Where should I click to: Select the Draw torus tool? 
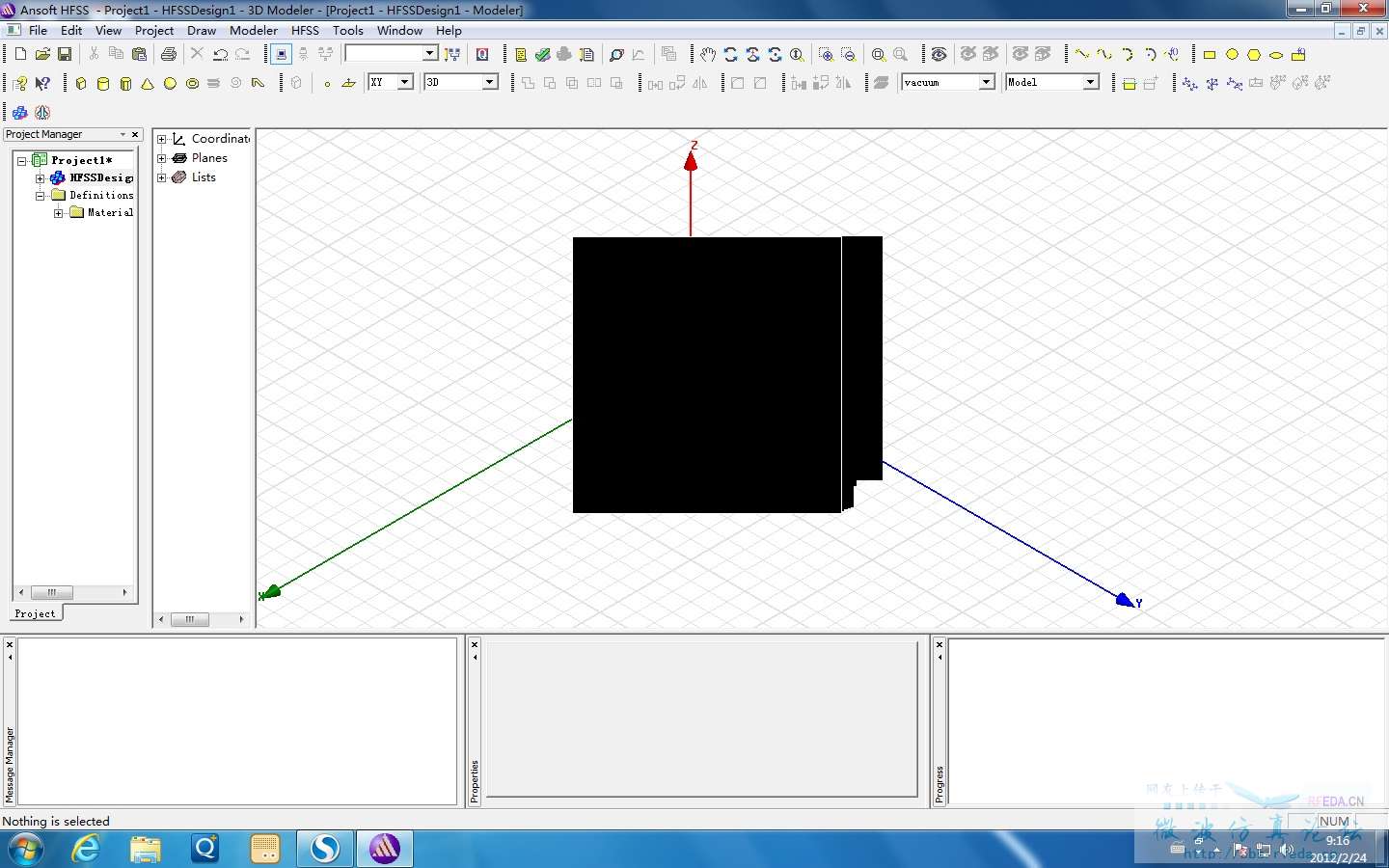coord(192,83)
